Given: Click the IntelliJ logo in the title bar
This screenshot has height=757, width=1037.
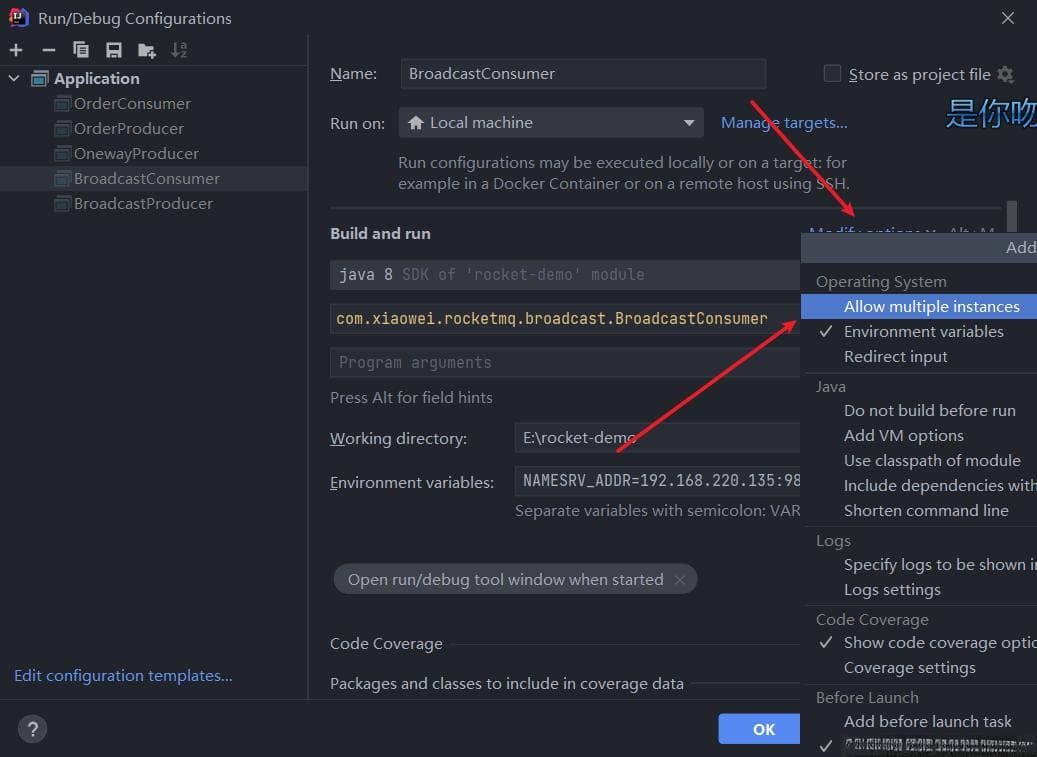Looking at the screenshot, I should pyautogui.click(x=19, y=18).
